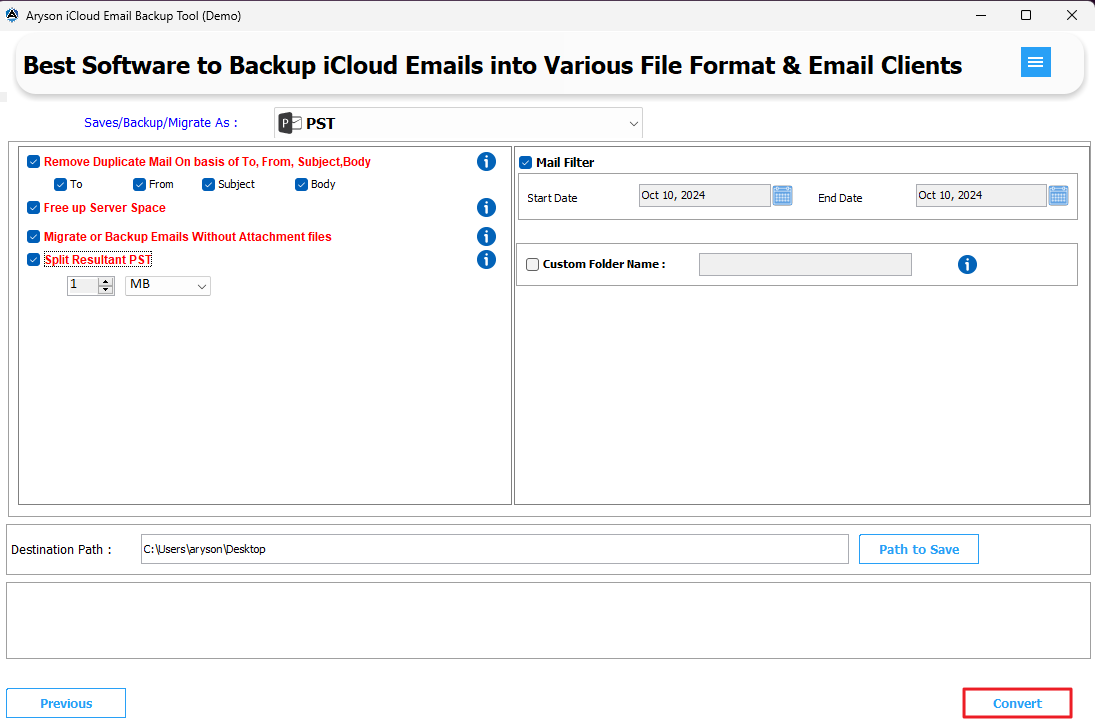The image size is (1095, 720).
Task: Open the Saves/Backup/Migrate As format dropdown
Action: pos(458,124)
